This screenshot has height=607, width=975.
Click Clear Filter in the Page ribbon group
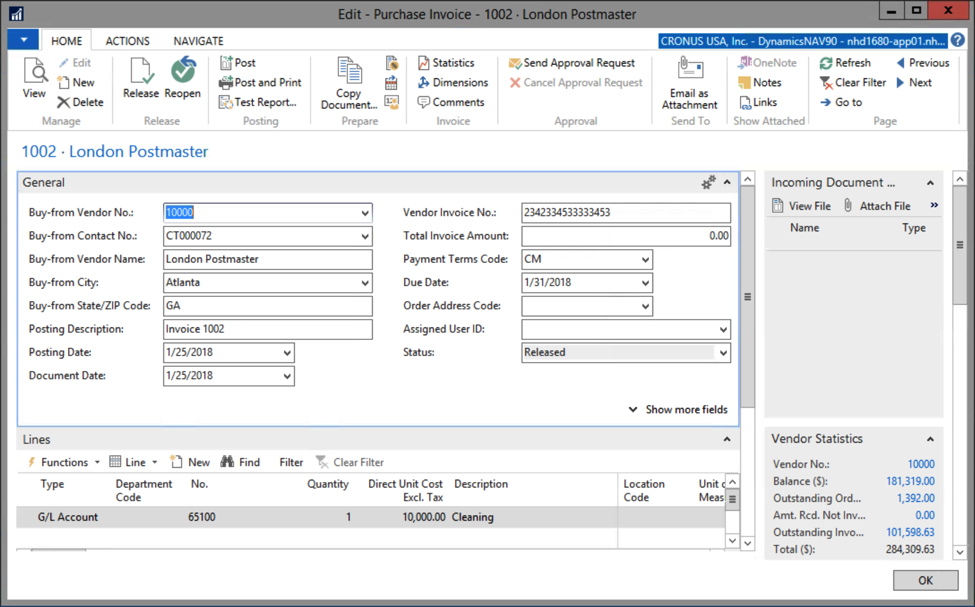(853, 82)
